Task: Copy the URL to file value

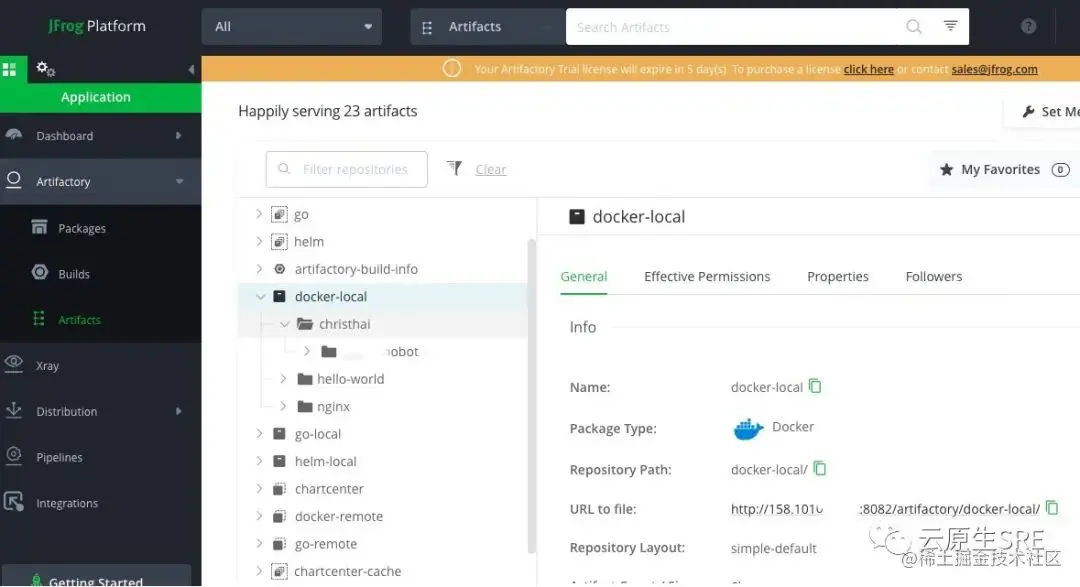Action: [x=1052, y=508]
